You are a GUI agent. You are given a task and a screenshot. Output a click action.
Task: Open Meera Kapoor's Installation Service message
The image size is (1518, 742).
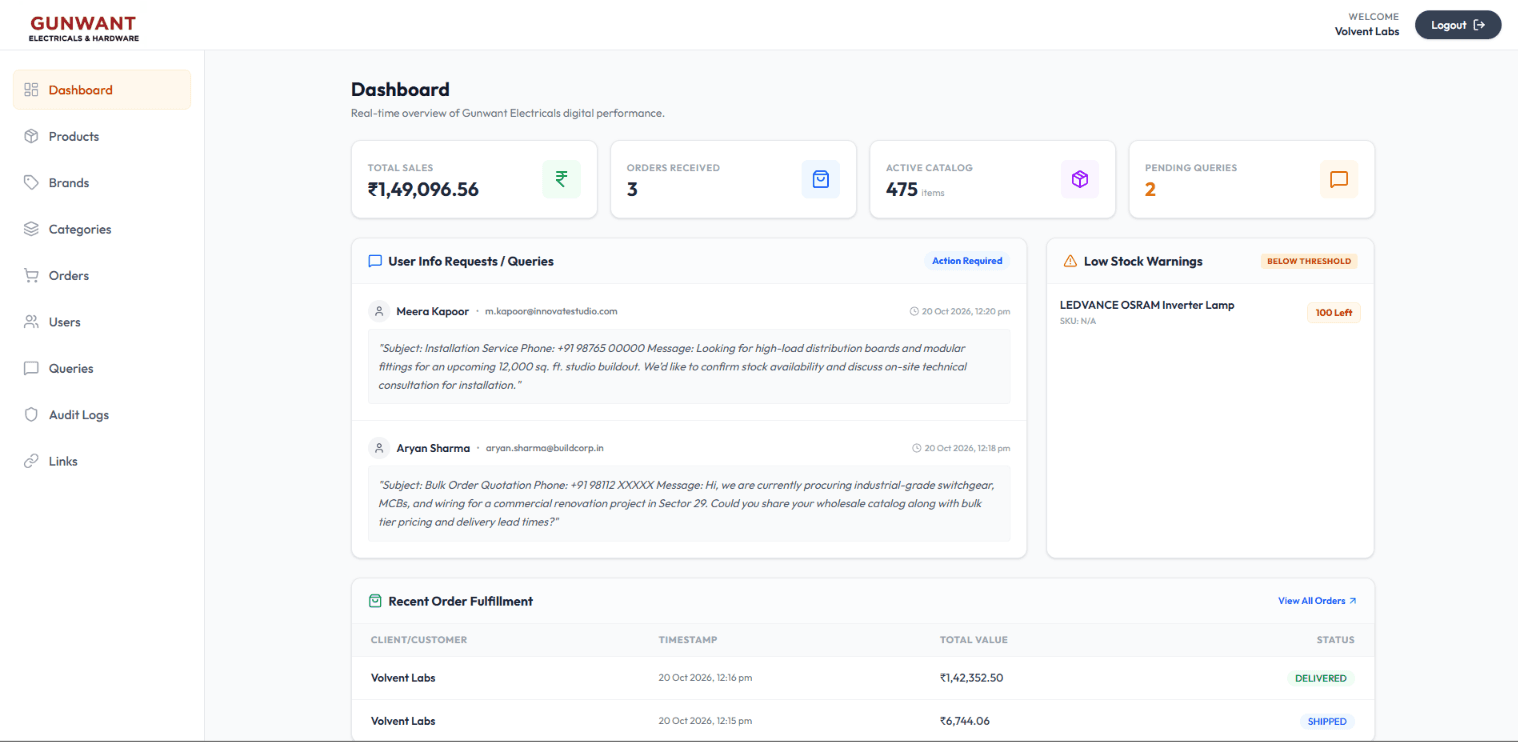click(x=689, y=367)
